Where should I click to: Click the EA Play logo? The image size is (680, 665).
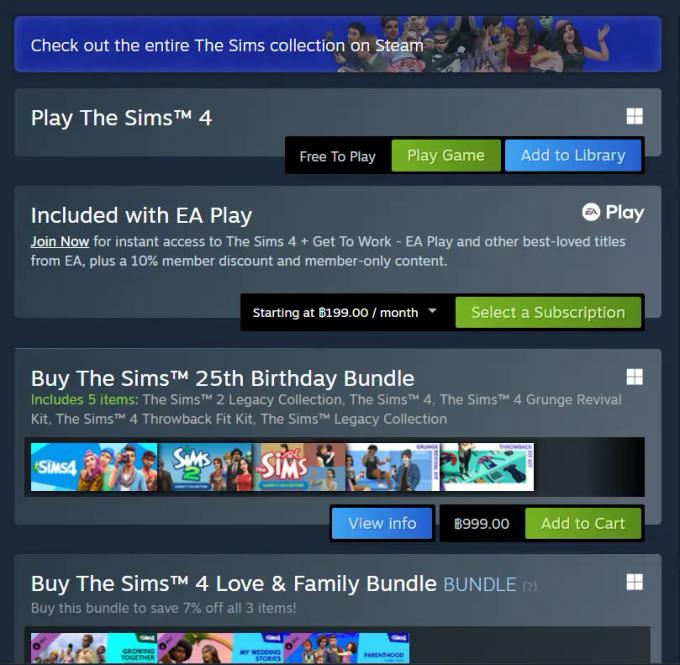[x=613, y=213]
